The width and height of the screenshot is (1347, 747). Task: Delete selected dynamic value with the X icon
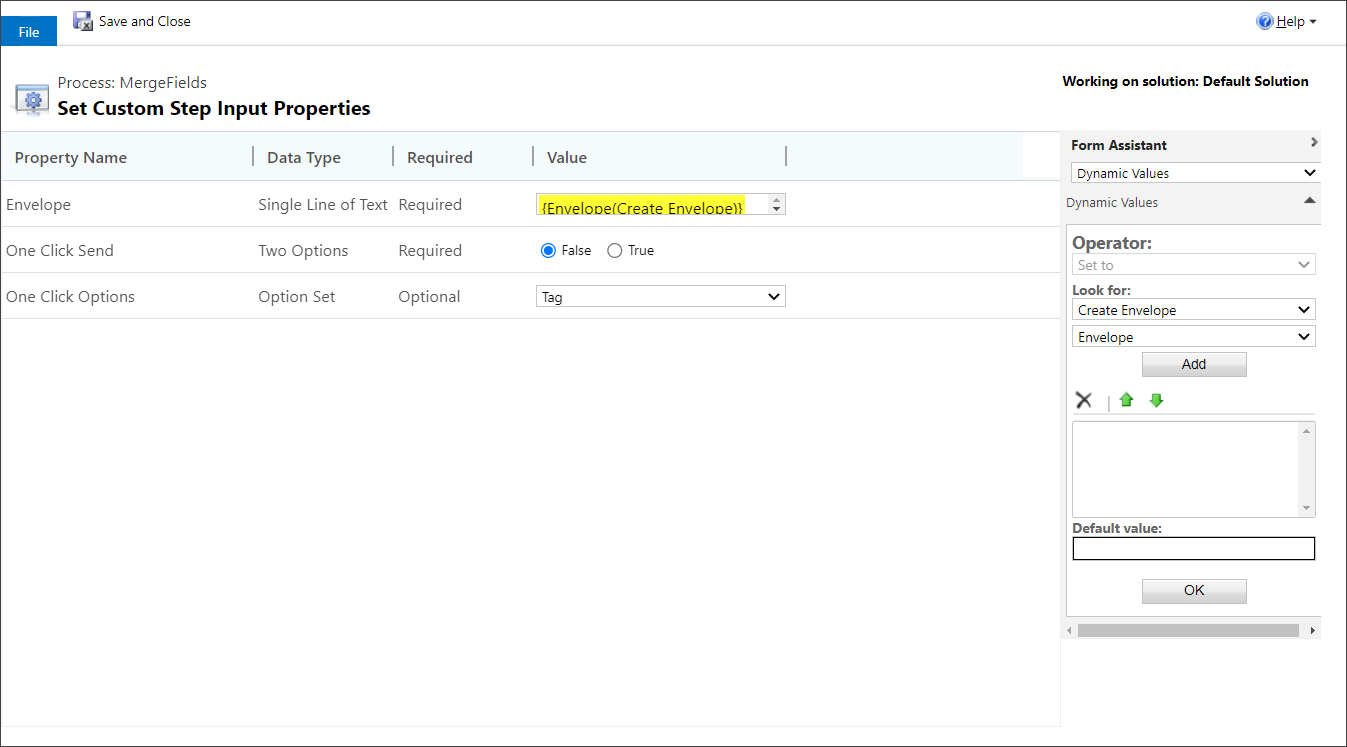pyautogui.click(x=1084, y=399)
